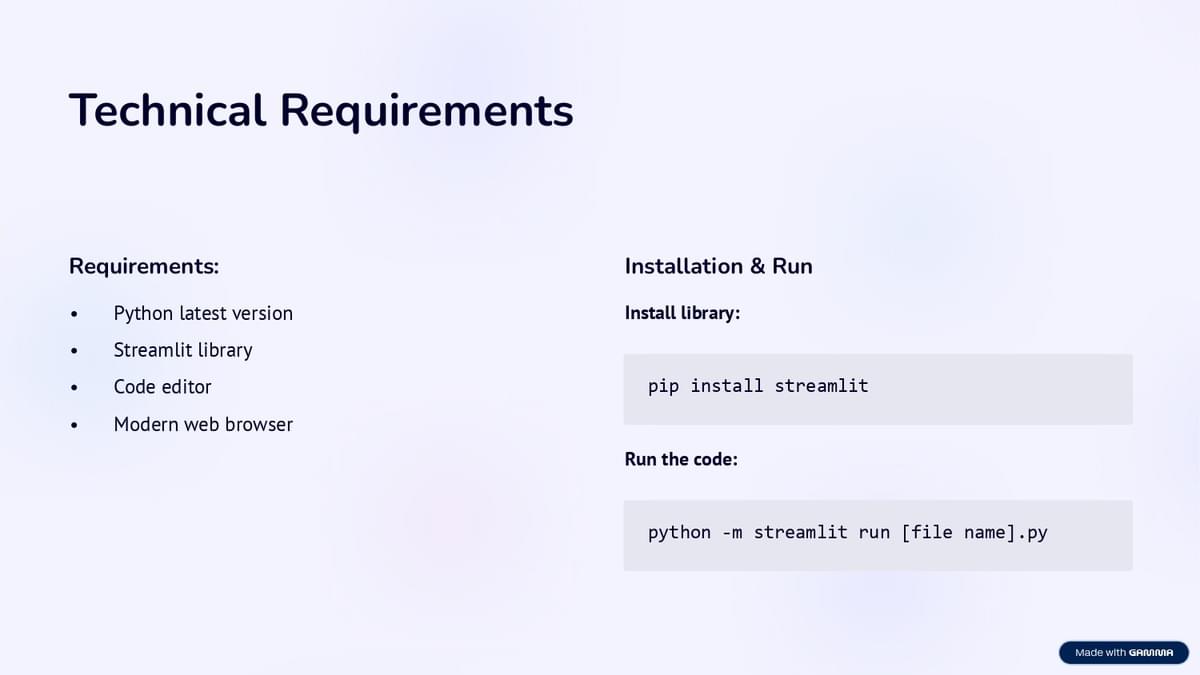The width and height of the screenshot is (1200, 675).
Task: Click the Install library: label
Action: [682, 313]
